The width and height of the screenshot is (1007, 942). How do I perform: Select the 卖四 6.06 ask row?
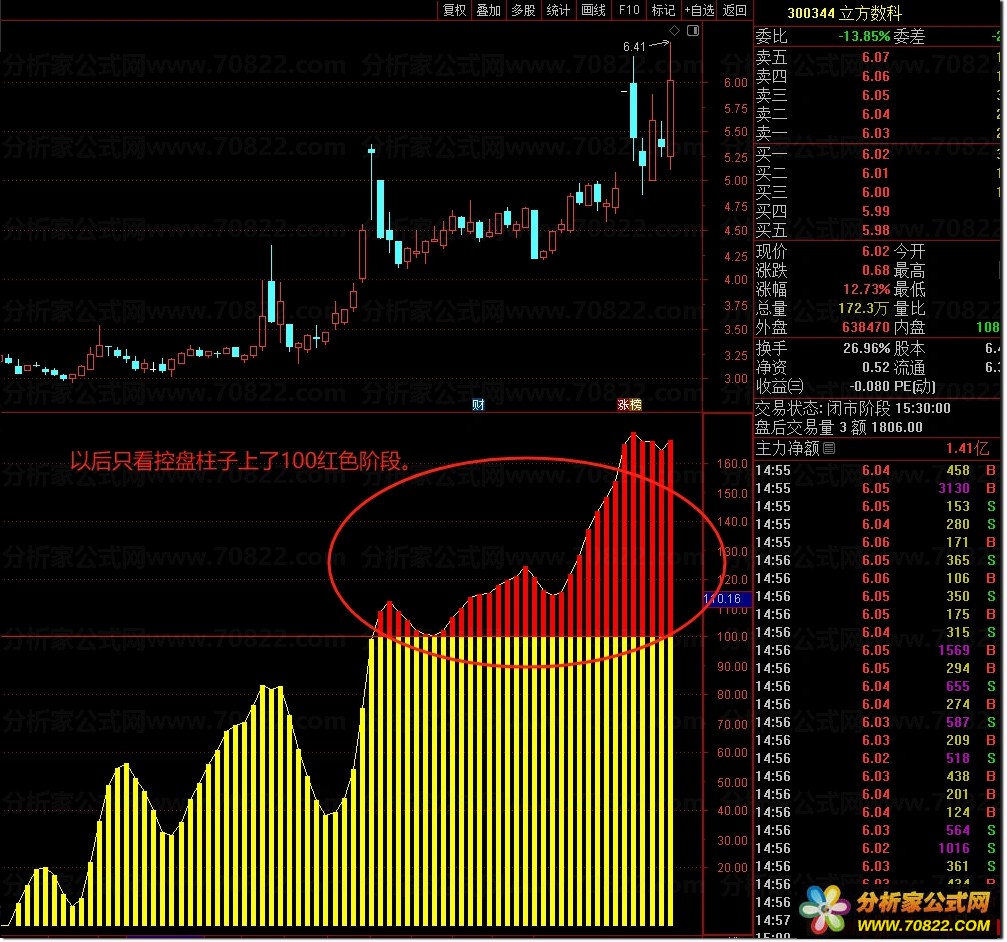pyautogui.click(x=877, y=76)
